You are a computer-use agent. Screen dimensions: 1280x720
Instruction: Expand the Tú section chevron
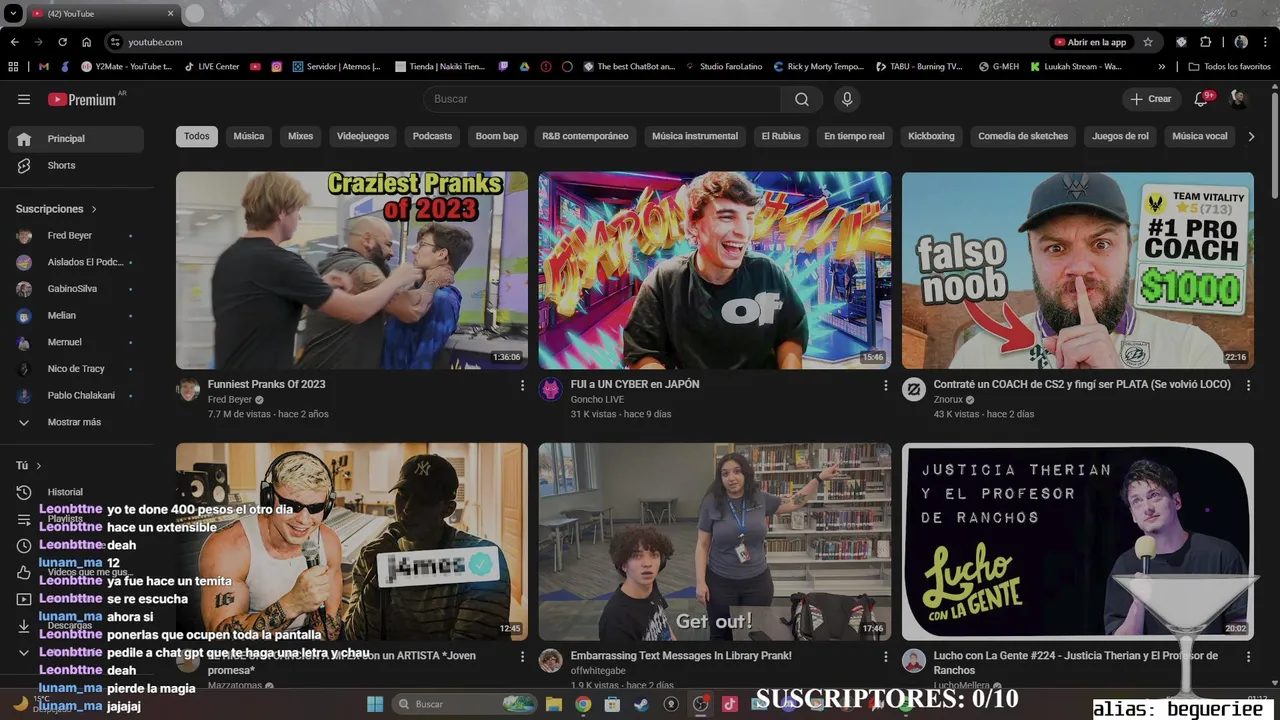tap(39, 466)
